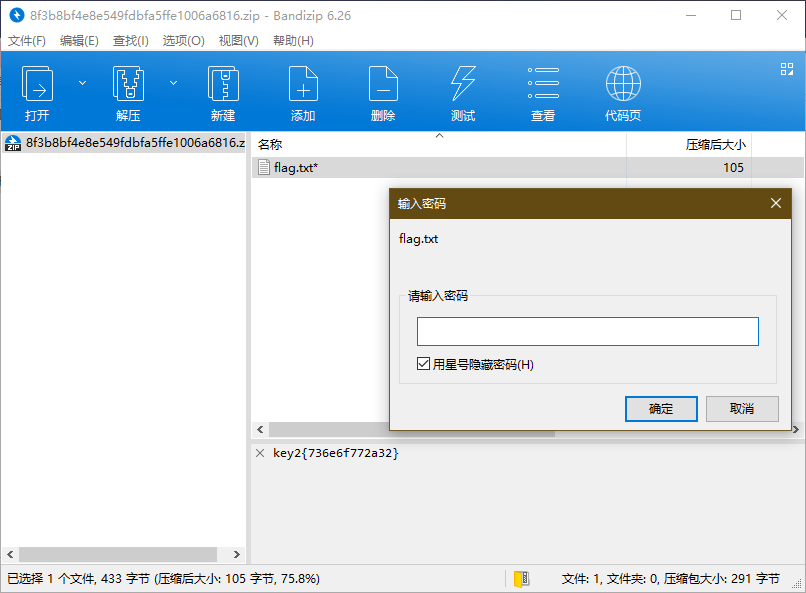This screenshot has height=593, width=806.
Task: Expand the dropdown arrow next to 打开
Action: pos(82,83)
